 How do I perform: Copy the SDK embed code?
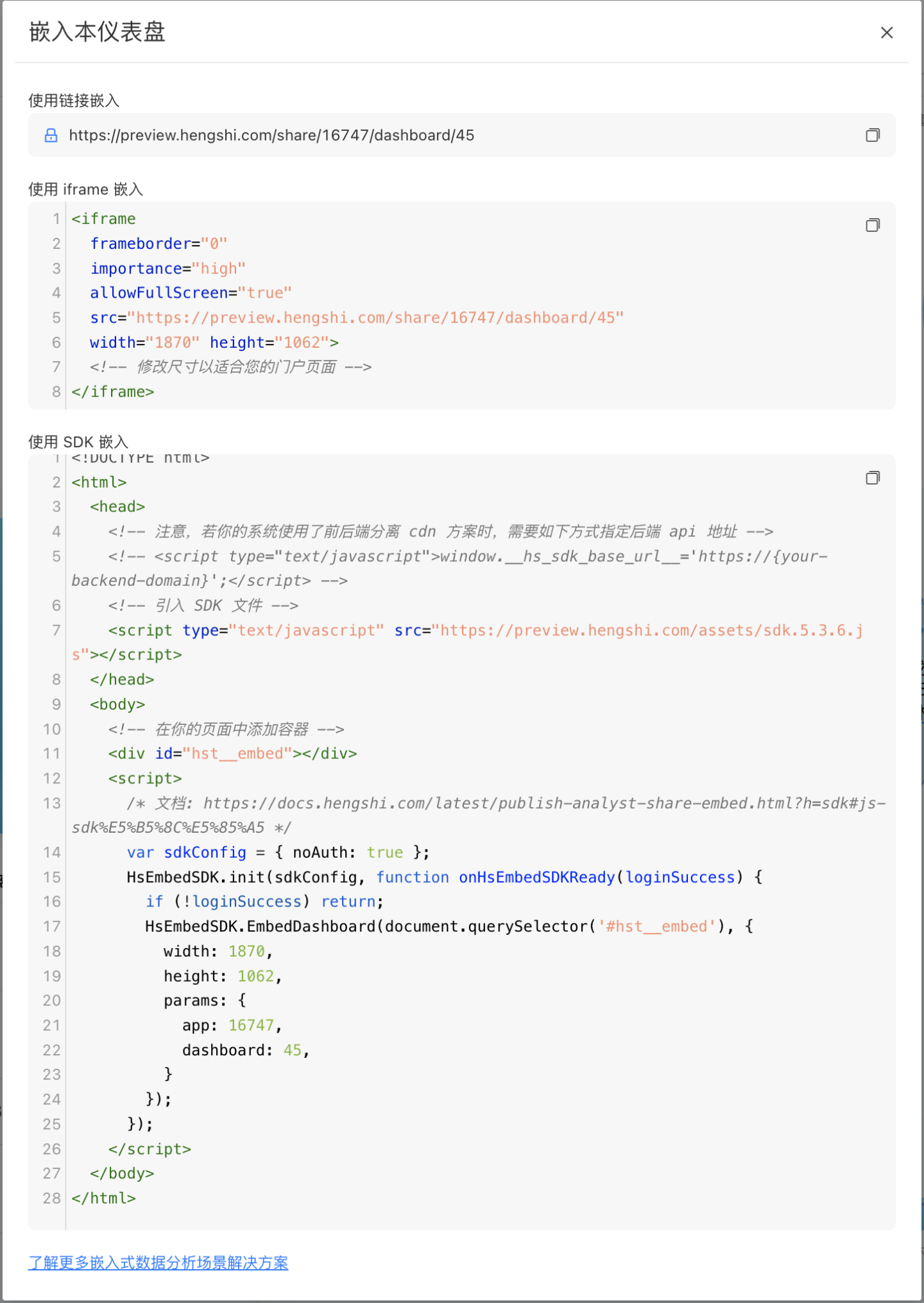point(873,478)
